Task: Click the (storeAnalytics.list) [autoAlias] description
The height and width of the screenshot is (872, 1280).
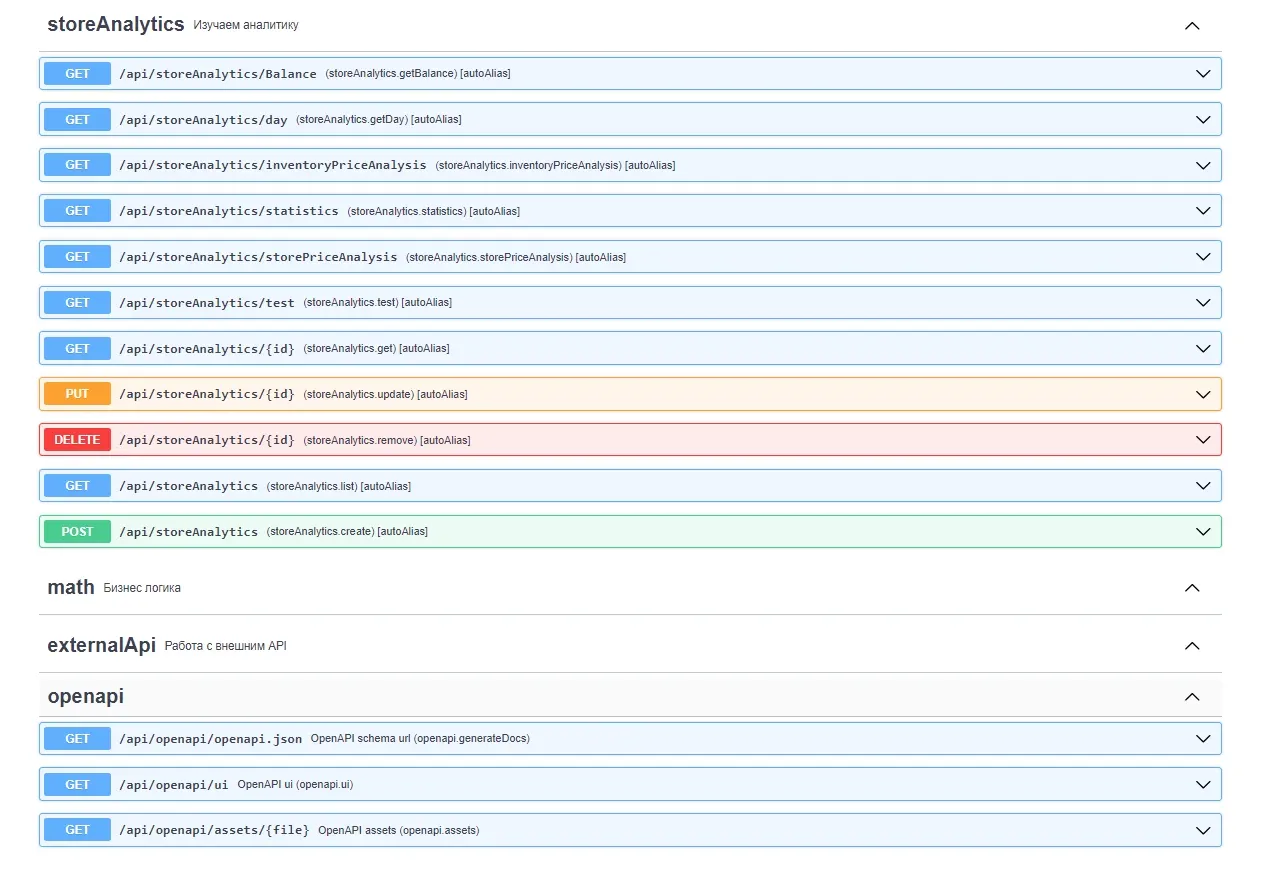Action: tap(339, 486)
